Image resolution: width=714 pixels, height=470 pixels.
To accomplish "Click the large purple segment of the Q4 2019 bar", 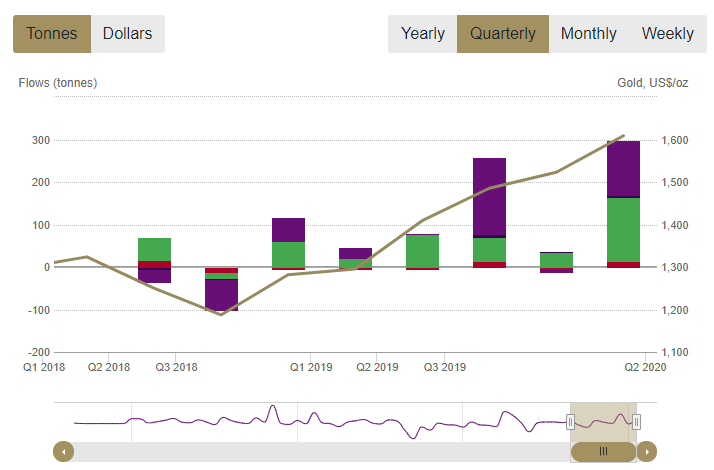I will coord(489,196).
